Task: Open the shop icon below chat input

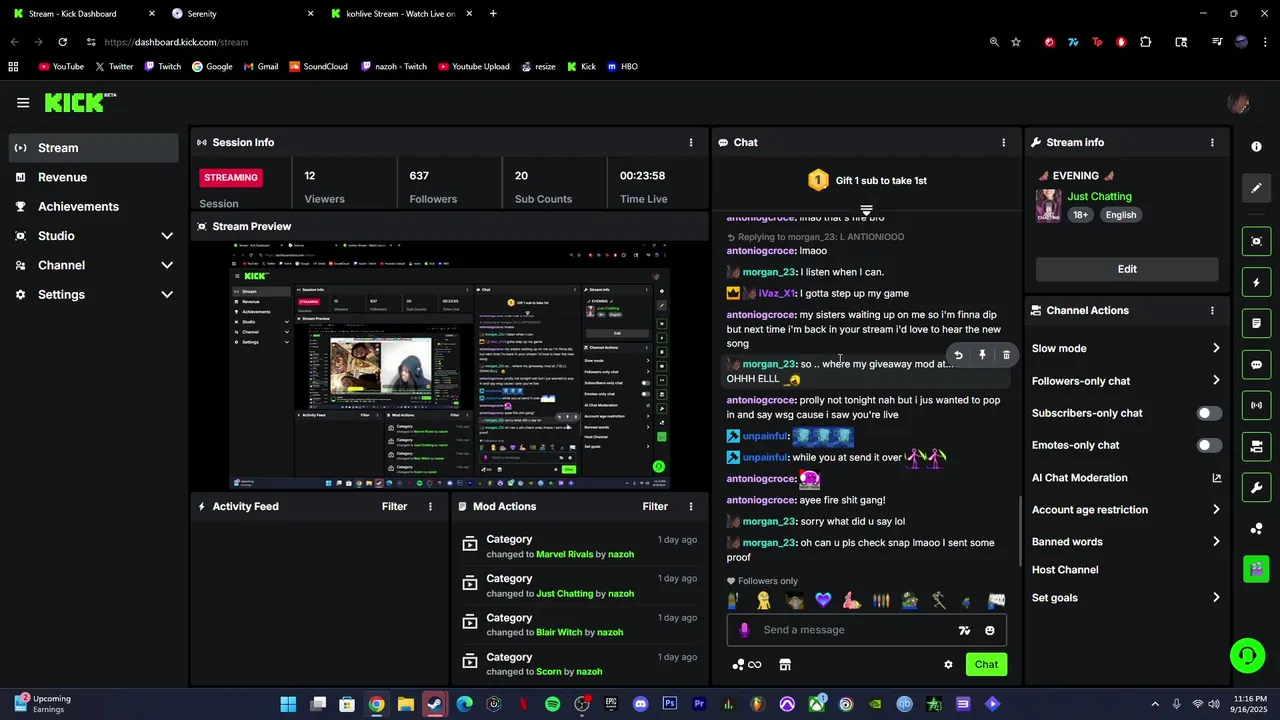Action: tap(785, 664)
